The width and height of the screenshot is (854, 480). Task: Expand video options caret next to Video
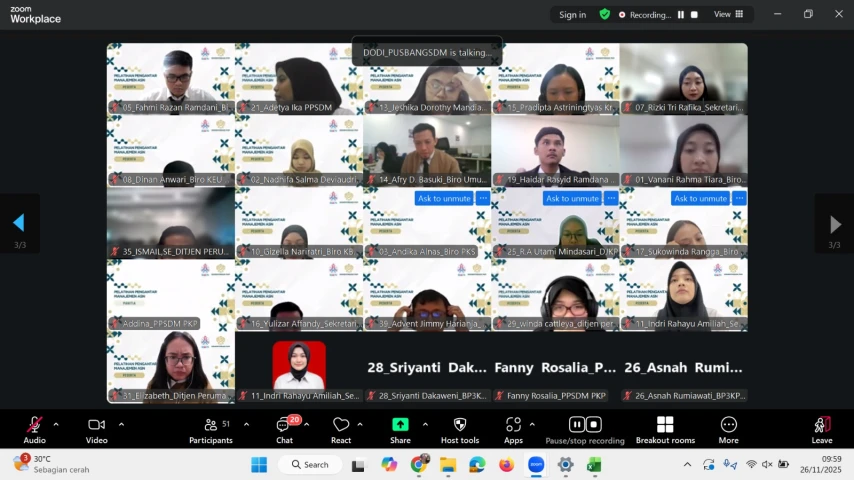[121, 424]
